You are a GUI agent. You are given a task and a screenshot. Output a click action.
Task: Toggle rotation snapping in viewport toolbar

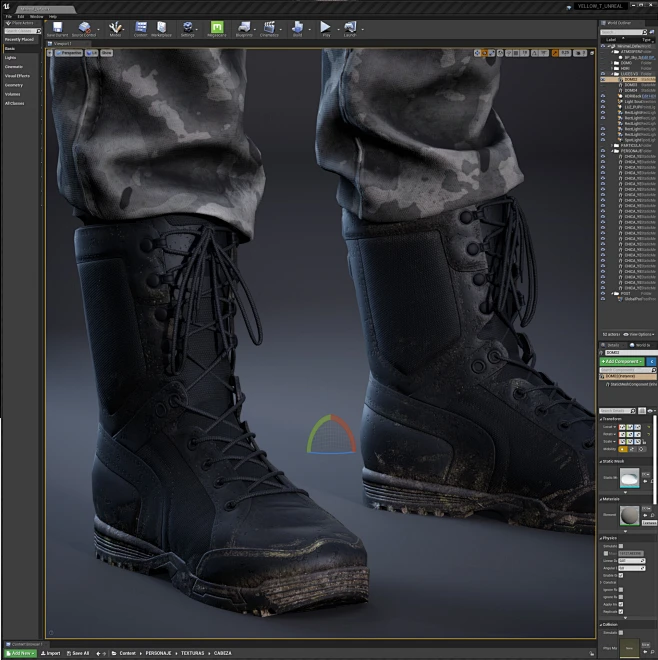click(535, 53)
